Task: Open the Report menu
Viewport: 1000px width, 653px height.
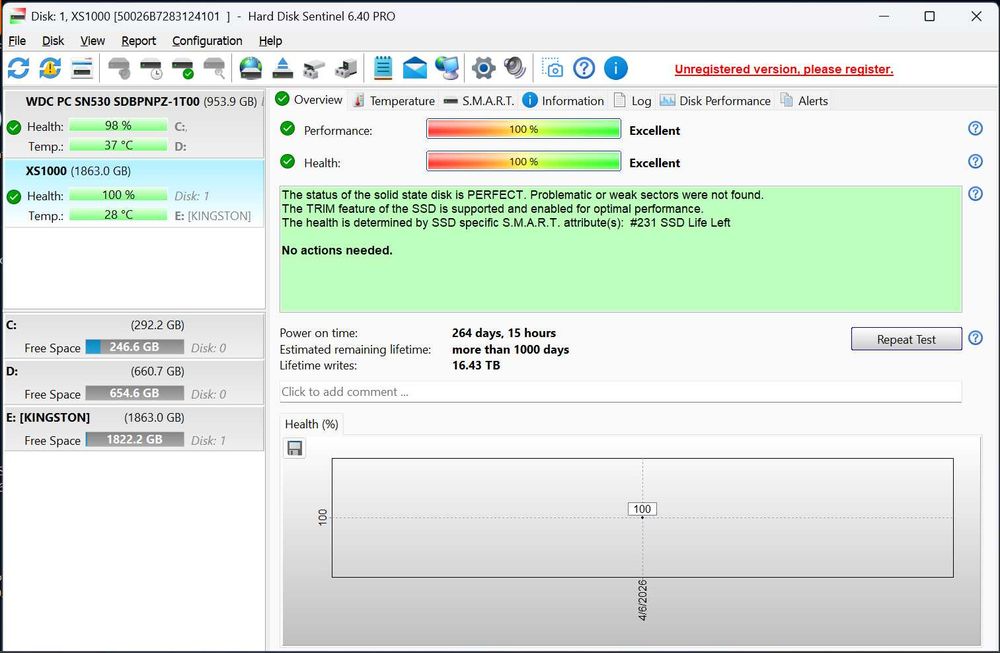Action: click(138, 41)
